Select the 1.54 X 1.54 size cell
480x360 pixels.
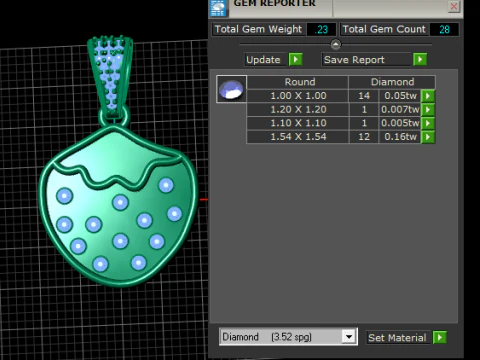[x=298, y=137]
